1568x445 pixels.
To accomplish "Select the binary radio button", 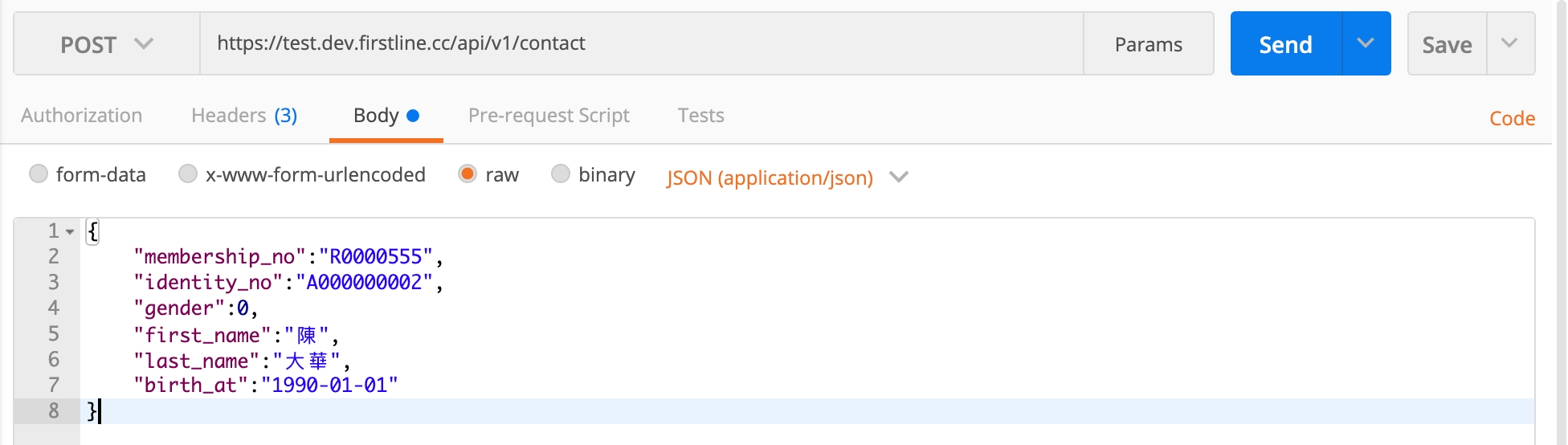I will (x=561, y=174).
